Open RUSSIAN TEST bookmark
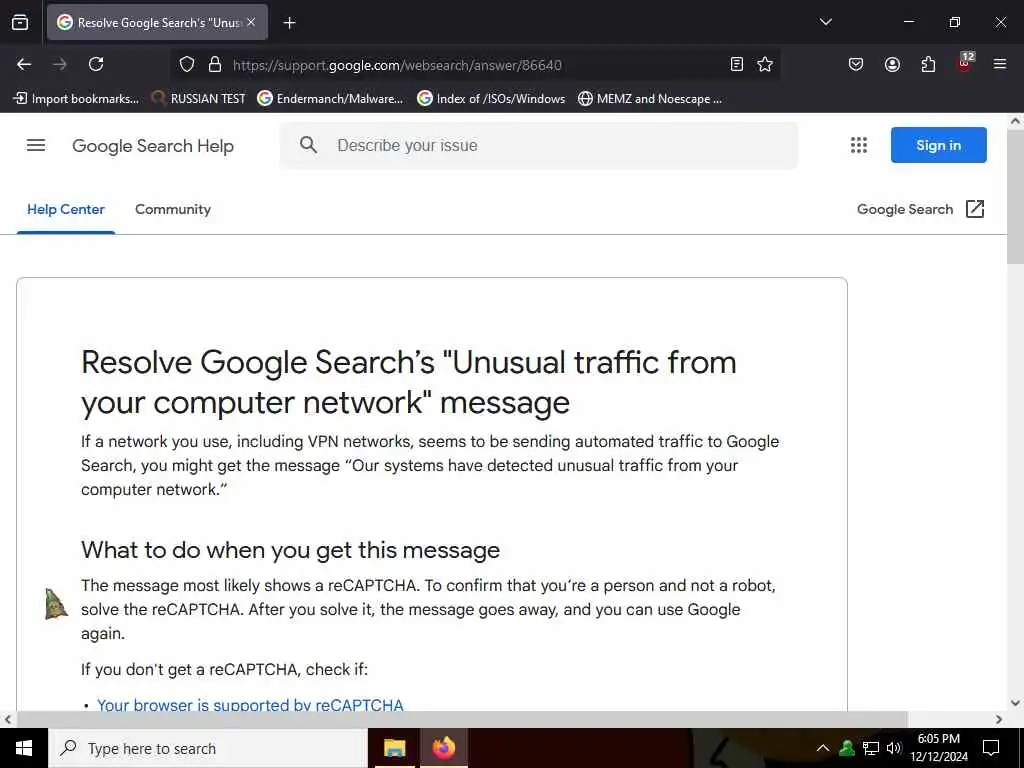 (x=198, y=99)
